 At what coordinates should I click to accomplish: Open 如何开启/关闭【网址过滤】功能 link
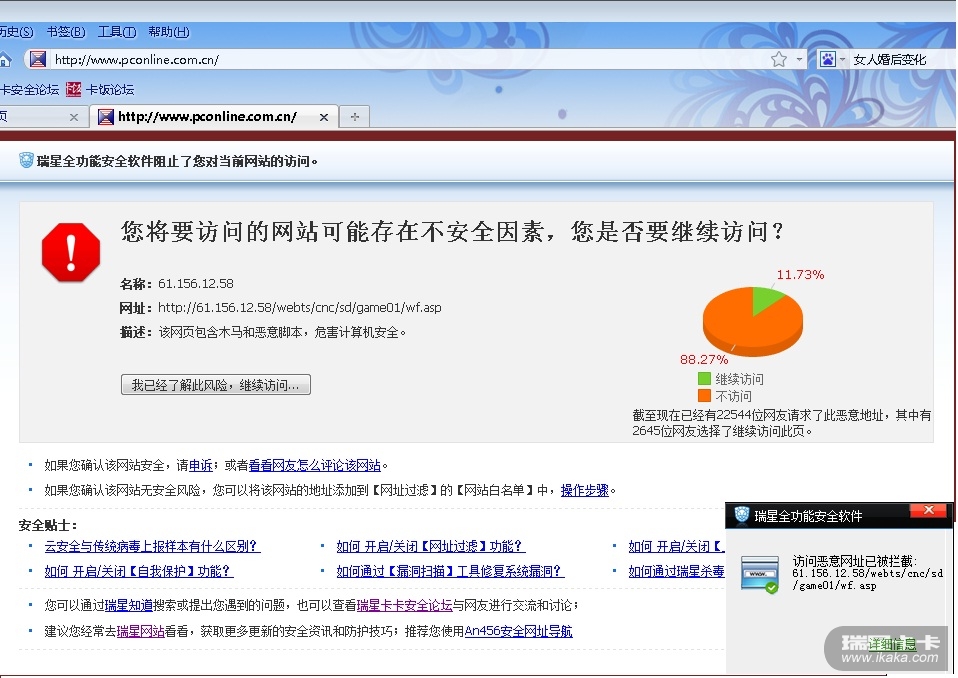click(431, 546)
